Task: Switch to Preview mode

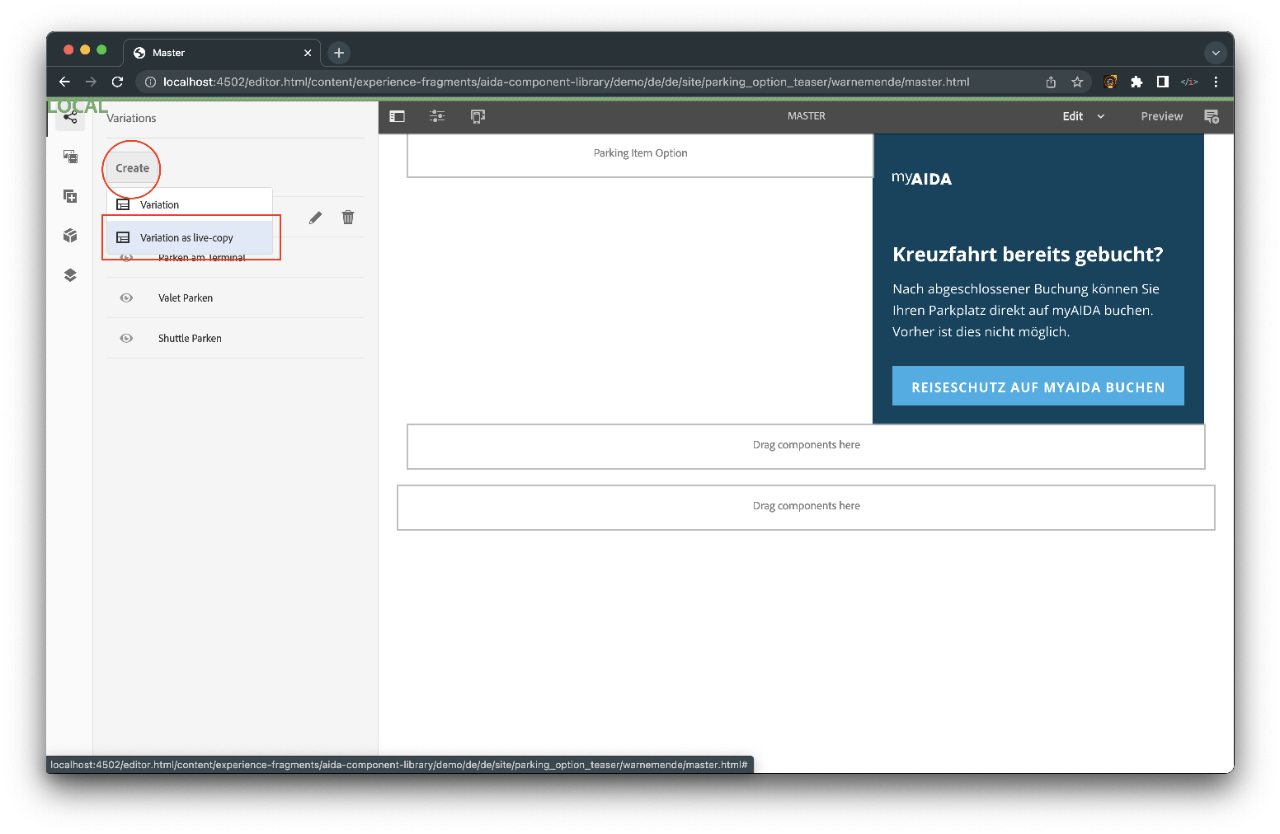Action: [1161, 116]
